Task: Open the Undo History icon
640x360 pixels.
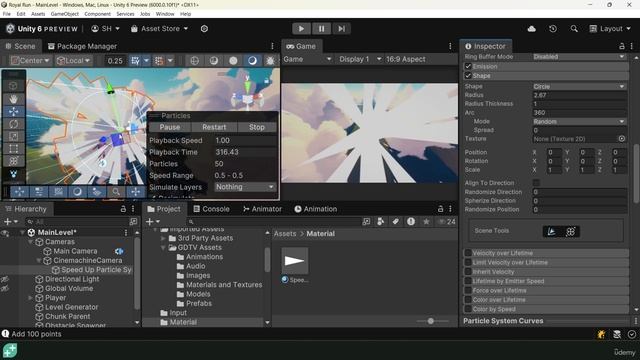Action: pyautogui.click(x=553, y=29)
